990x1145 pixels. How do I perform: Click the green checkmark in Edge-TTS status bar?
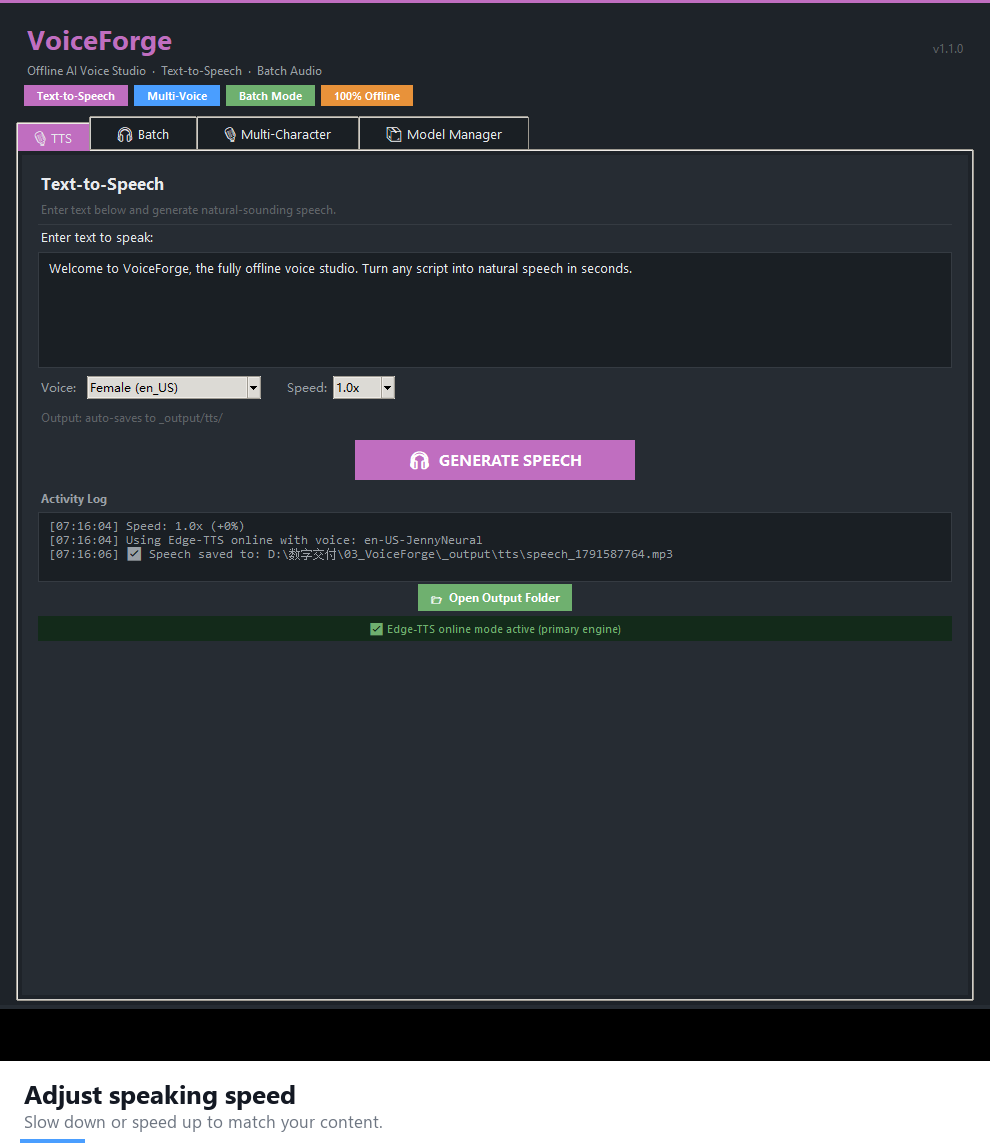[376, 629]
